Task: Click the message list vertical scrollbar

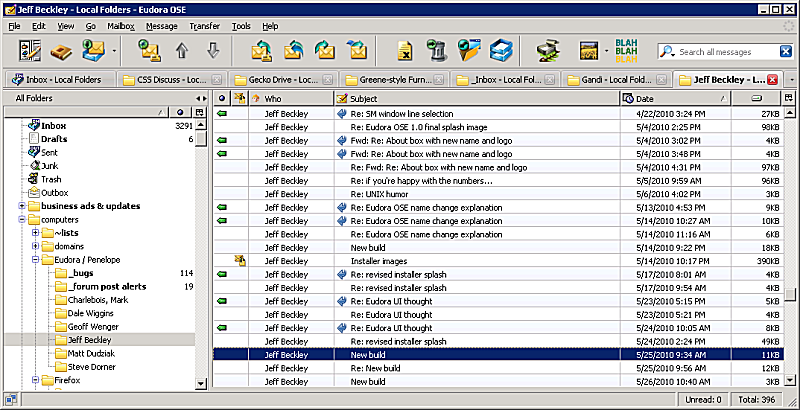Action: [790, 240]
